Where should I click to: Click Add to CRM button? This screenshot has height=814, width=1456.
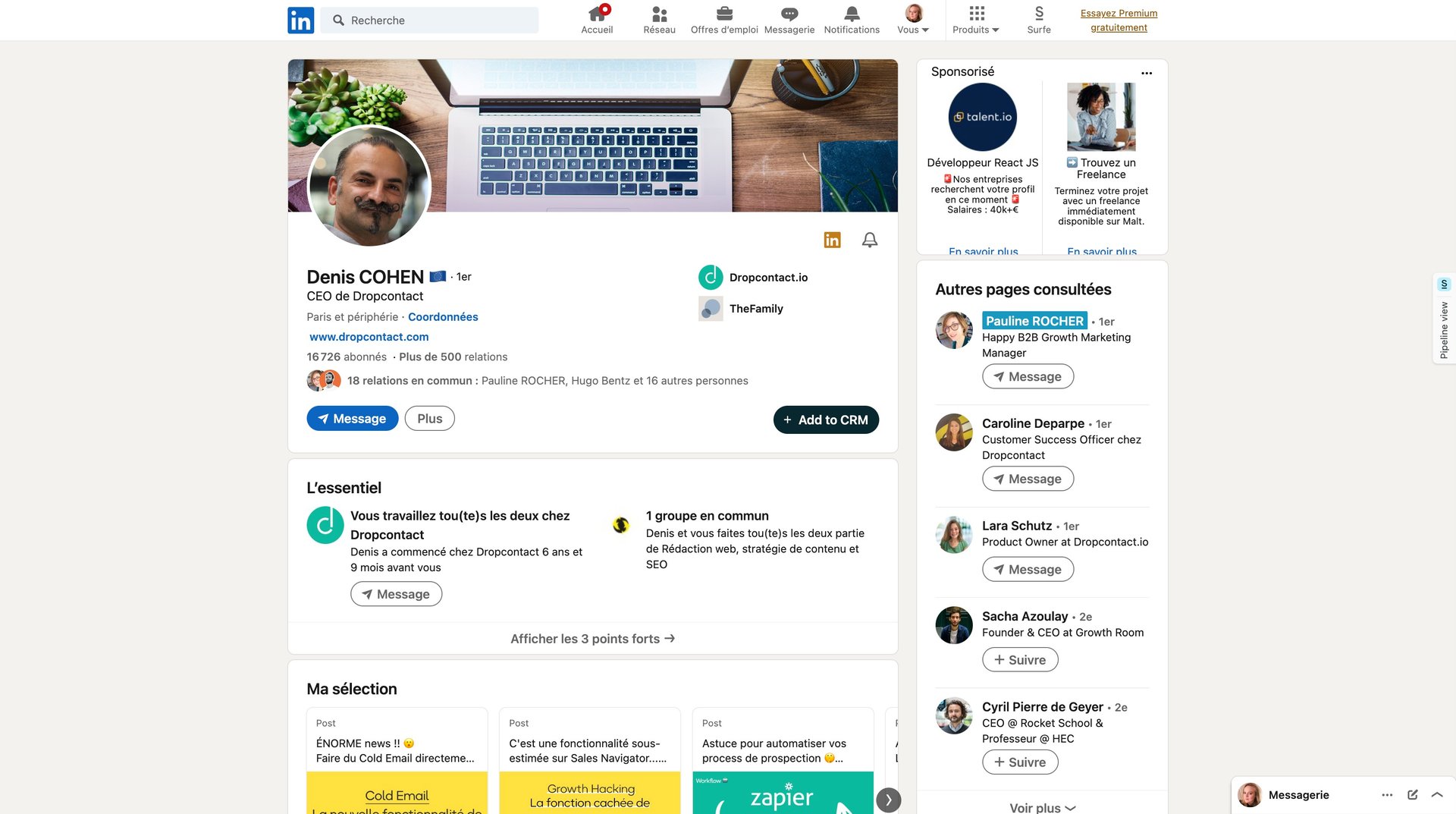click(x=826, y=420)
